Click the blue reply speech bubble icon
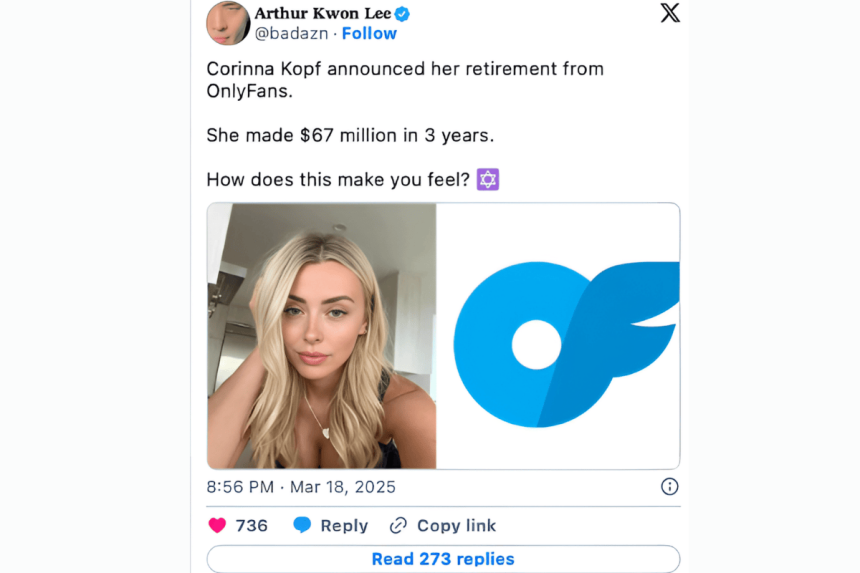The height and width of the screenshot is (573, 860). coord(302,525)
